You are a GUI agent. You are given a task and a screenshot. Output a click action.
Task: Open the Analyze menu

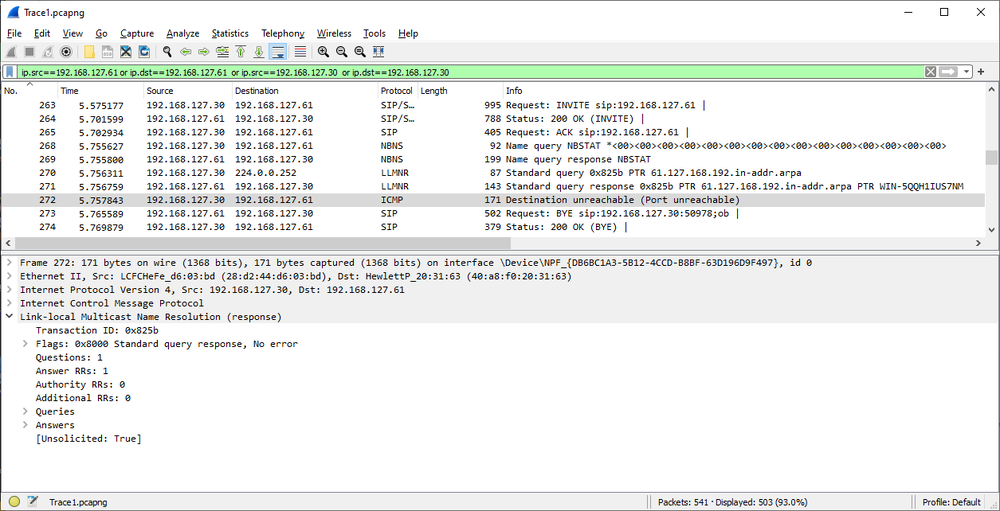183,33
